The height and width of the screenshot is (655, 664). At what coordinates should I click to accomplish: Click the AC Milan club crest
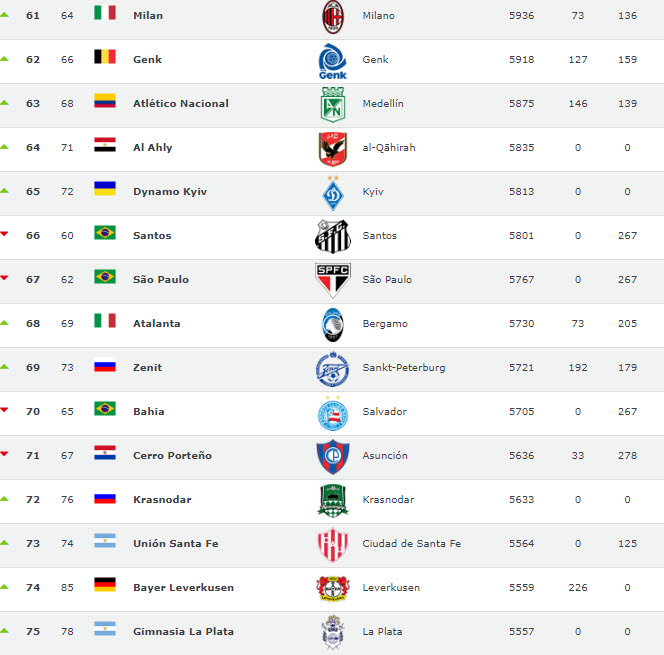332,17
